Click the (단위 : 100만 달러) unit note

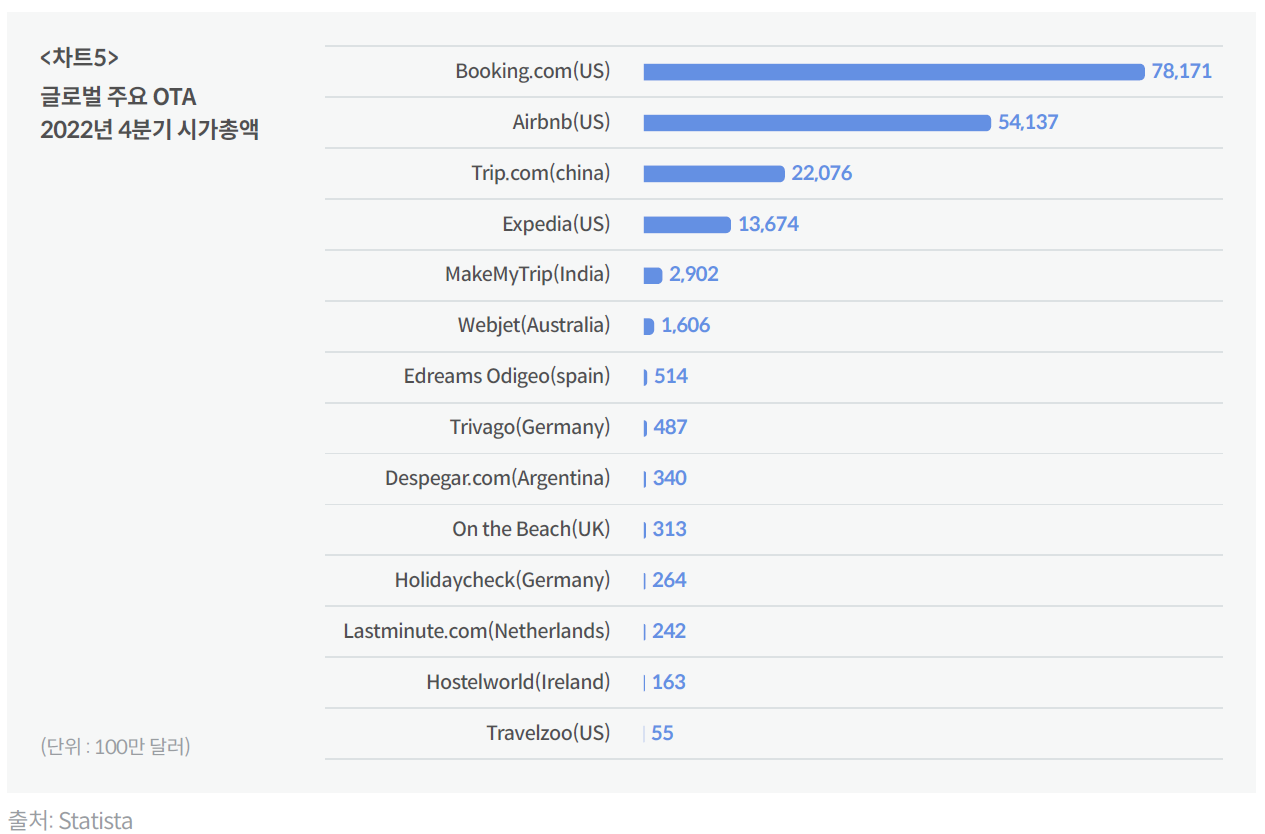pyautogui.click(x=115, y=746)
